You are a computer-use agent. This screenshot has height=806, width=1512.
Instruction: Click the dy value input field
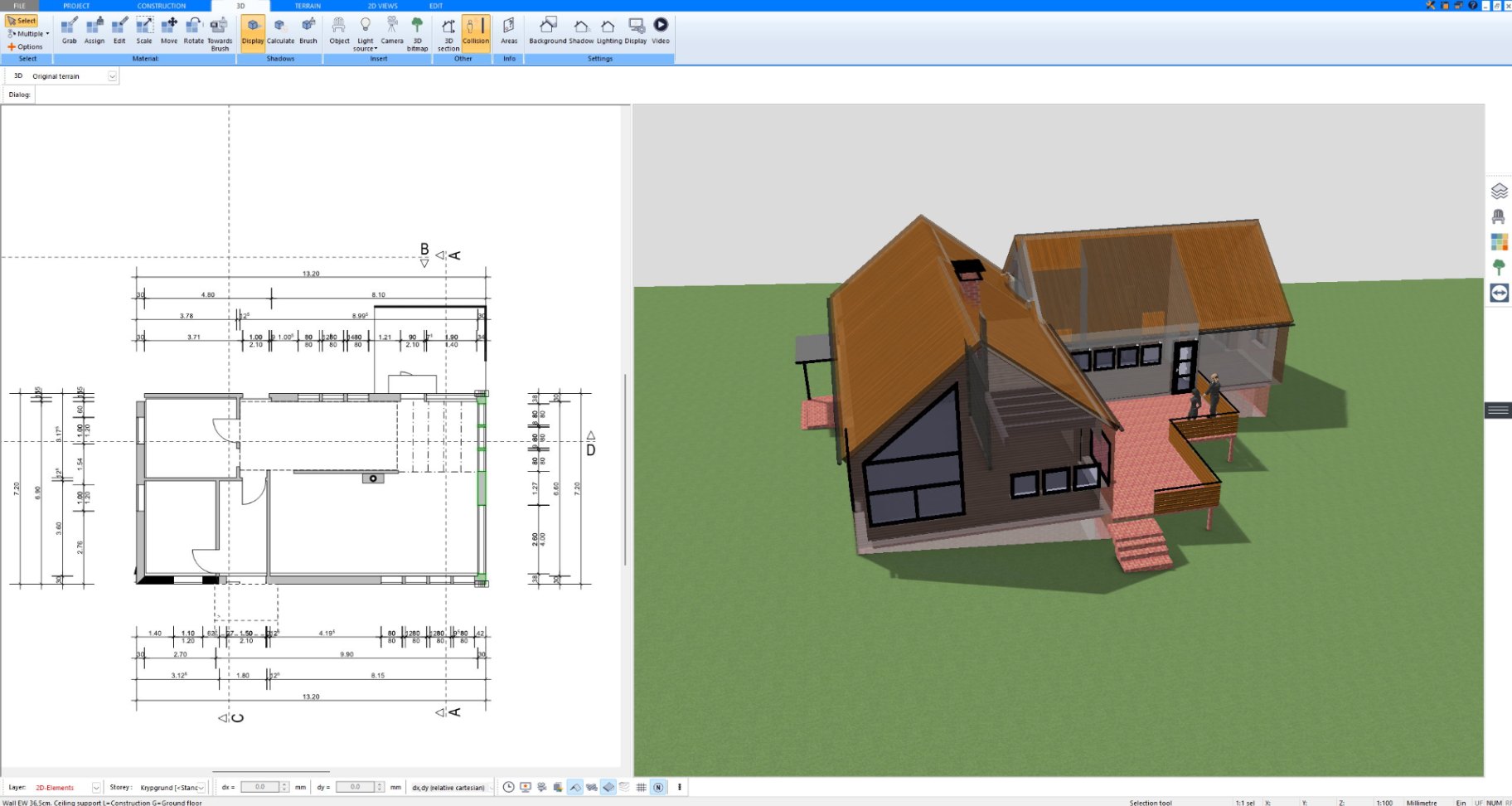pyautogui.click(x=356, y=787)
